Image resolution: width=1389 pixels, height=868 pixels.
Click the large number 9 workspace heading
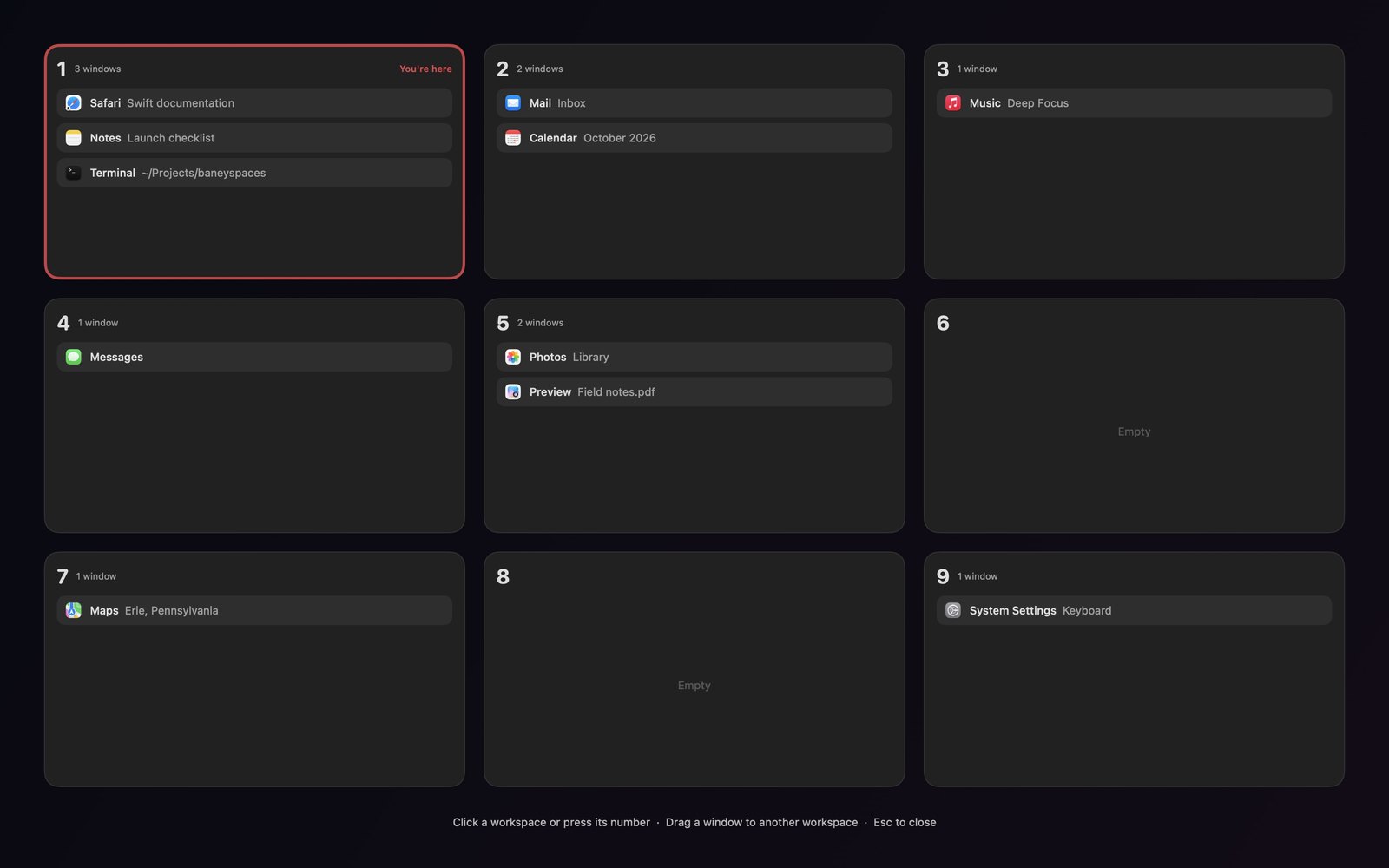943,577
